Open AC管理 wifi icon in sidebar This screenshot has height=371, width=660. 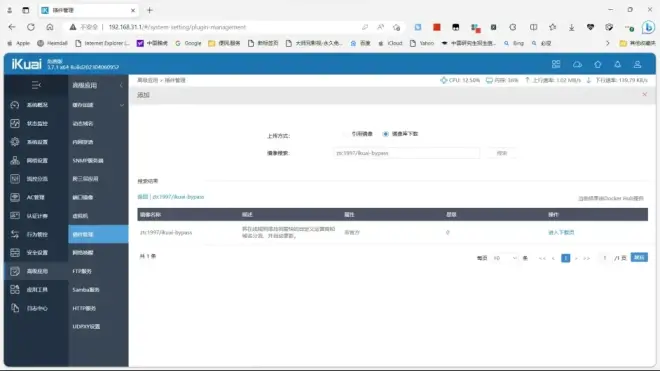tap(15, 197)
